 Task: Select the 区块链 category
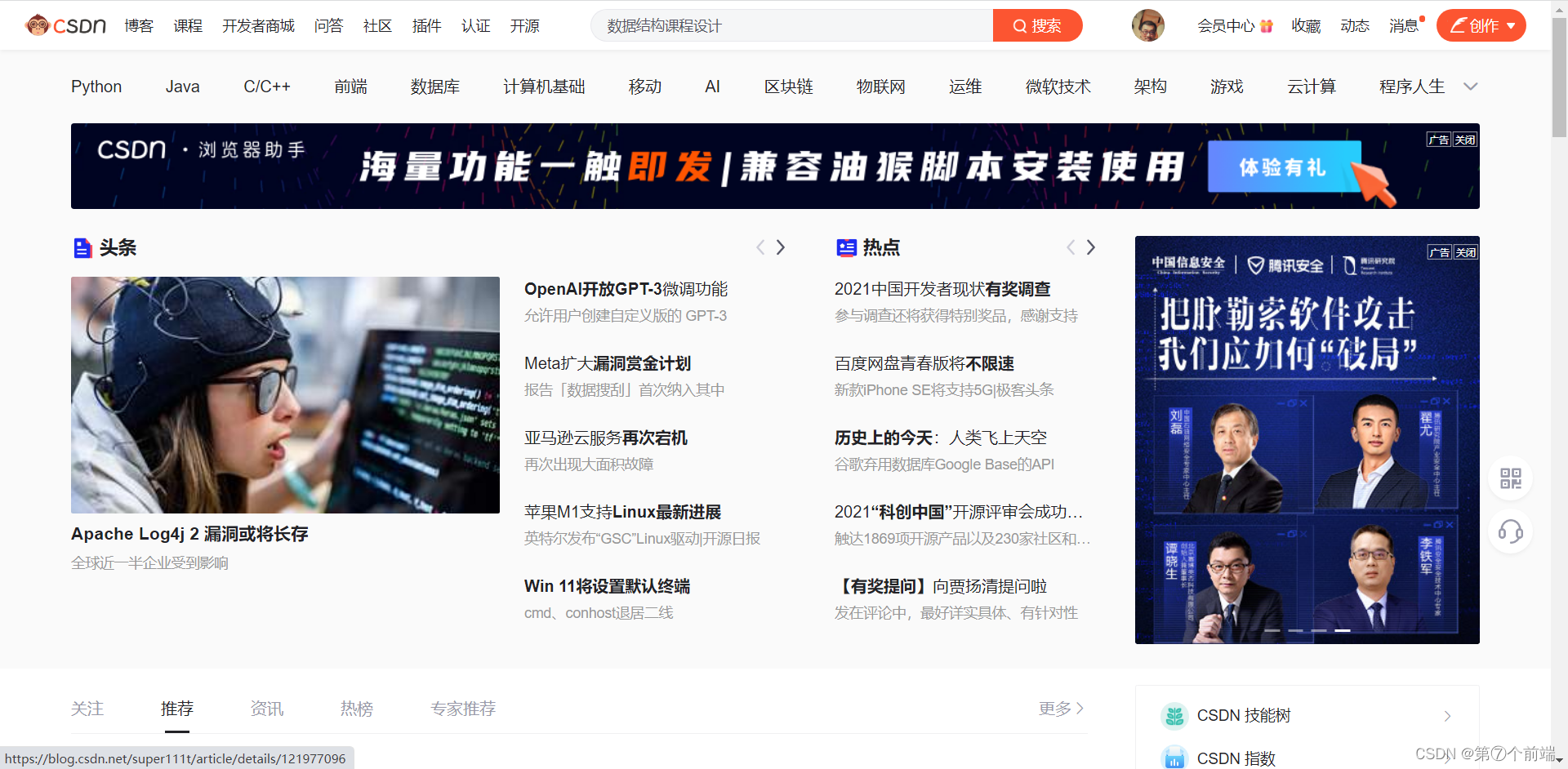(x=789, y=87)
